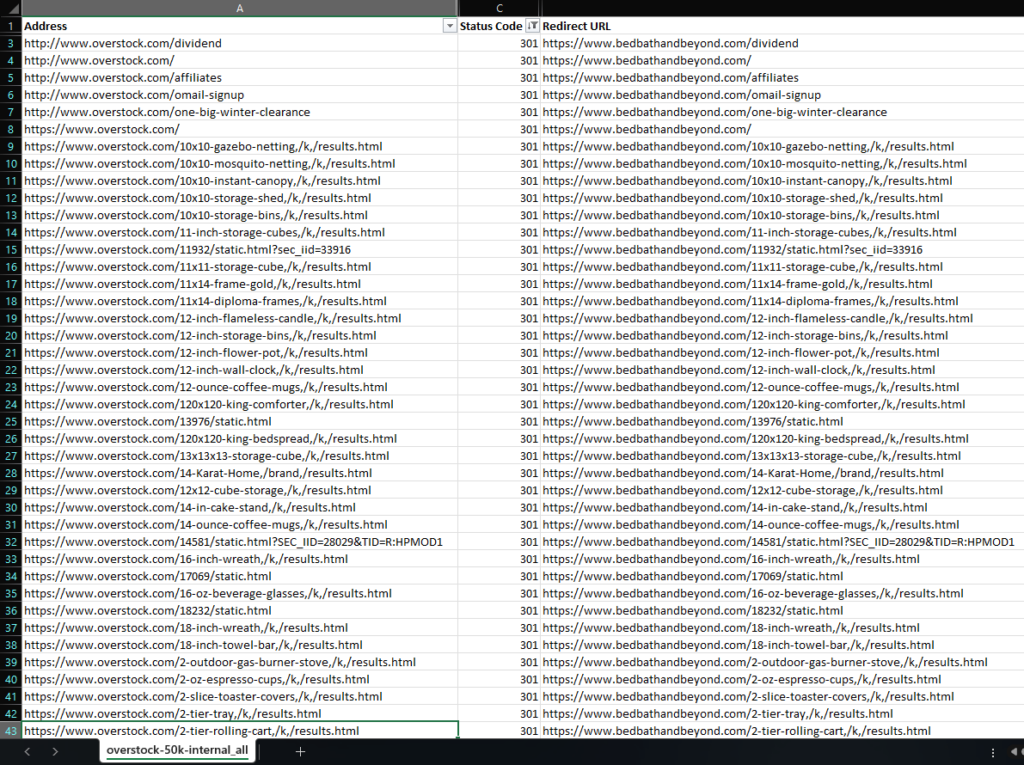
Task: Click the one-big-winter-clearance address cell
Action: click(166, 111)
